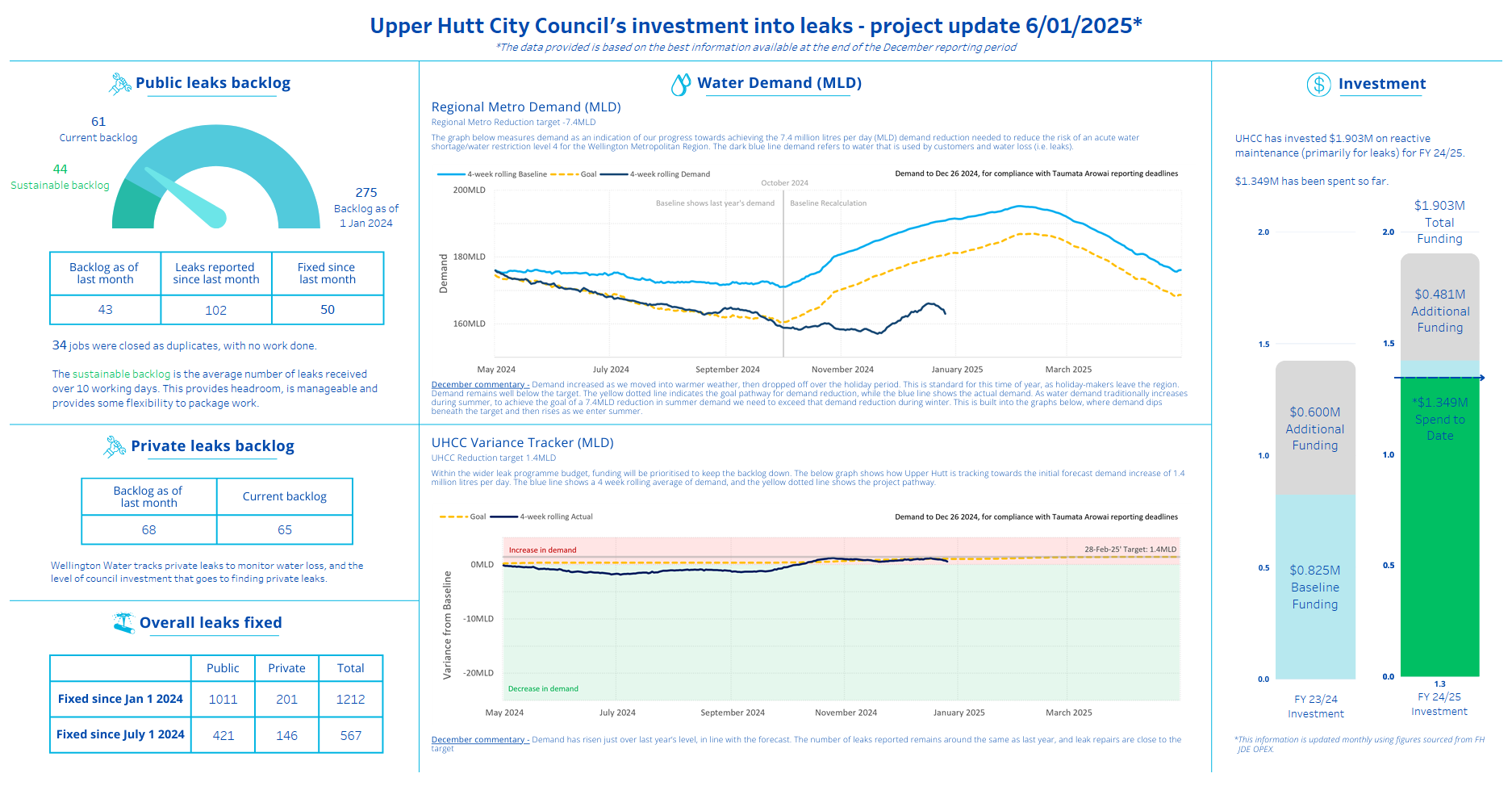Click the October 2024 baseline recalculation marker
1512x786 pixels.
(x=783, y=273)
